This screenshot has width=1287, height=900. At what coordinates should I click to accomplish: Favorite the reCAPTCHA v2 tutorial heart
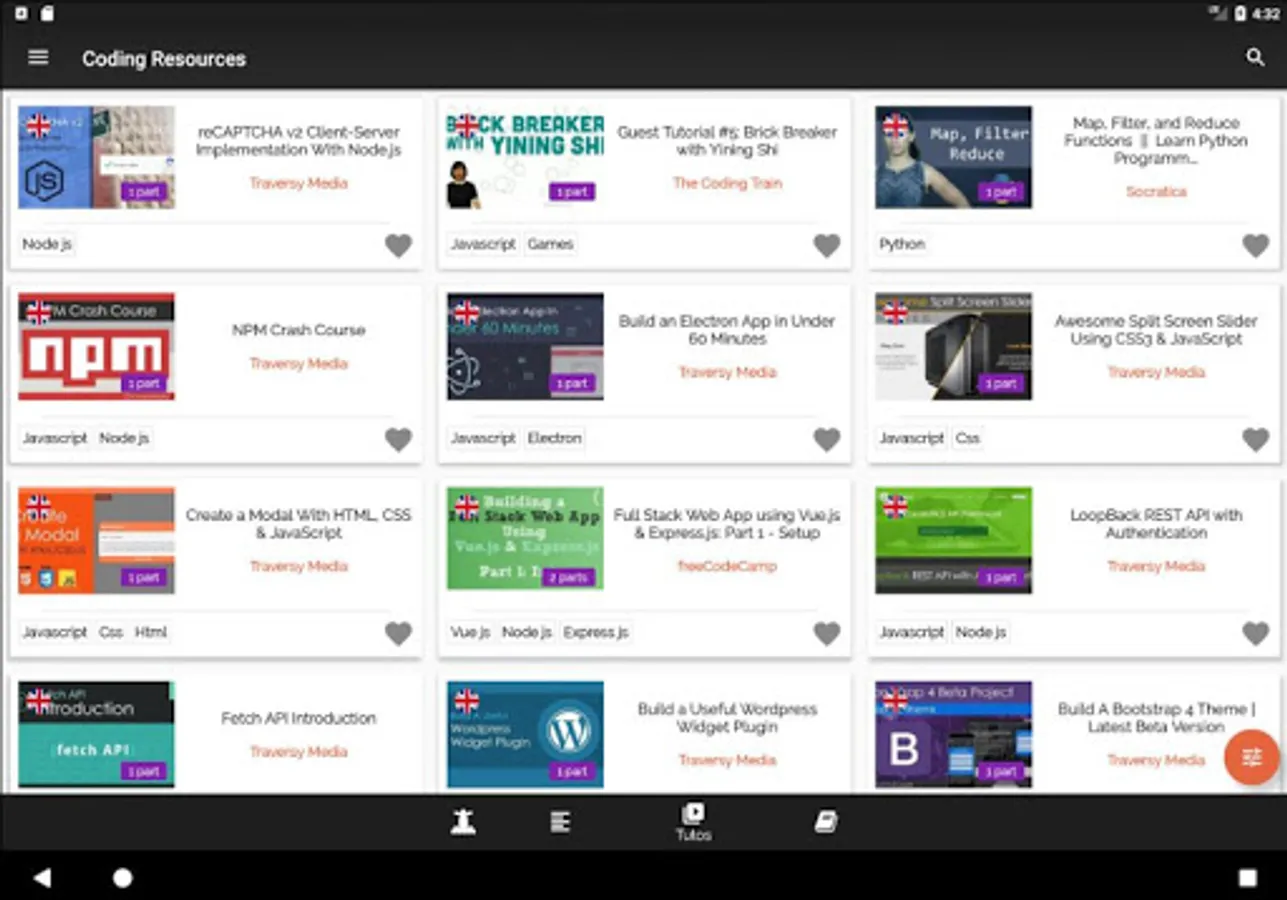[x=398, y=245]
